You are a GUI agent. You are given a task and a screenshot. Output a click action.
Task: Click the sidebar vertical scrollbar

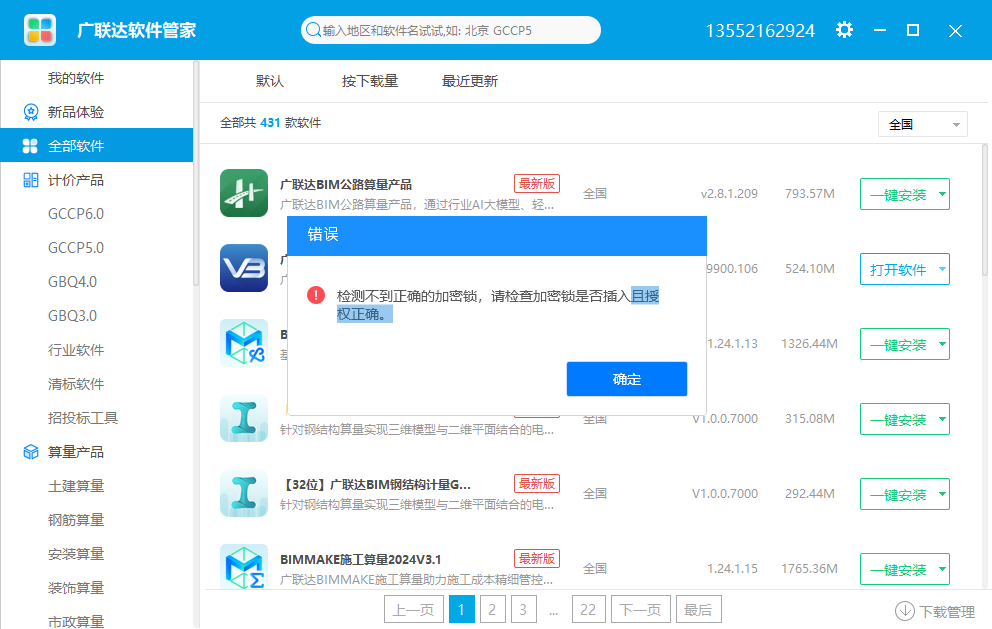(196, 174)
